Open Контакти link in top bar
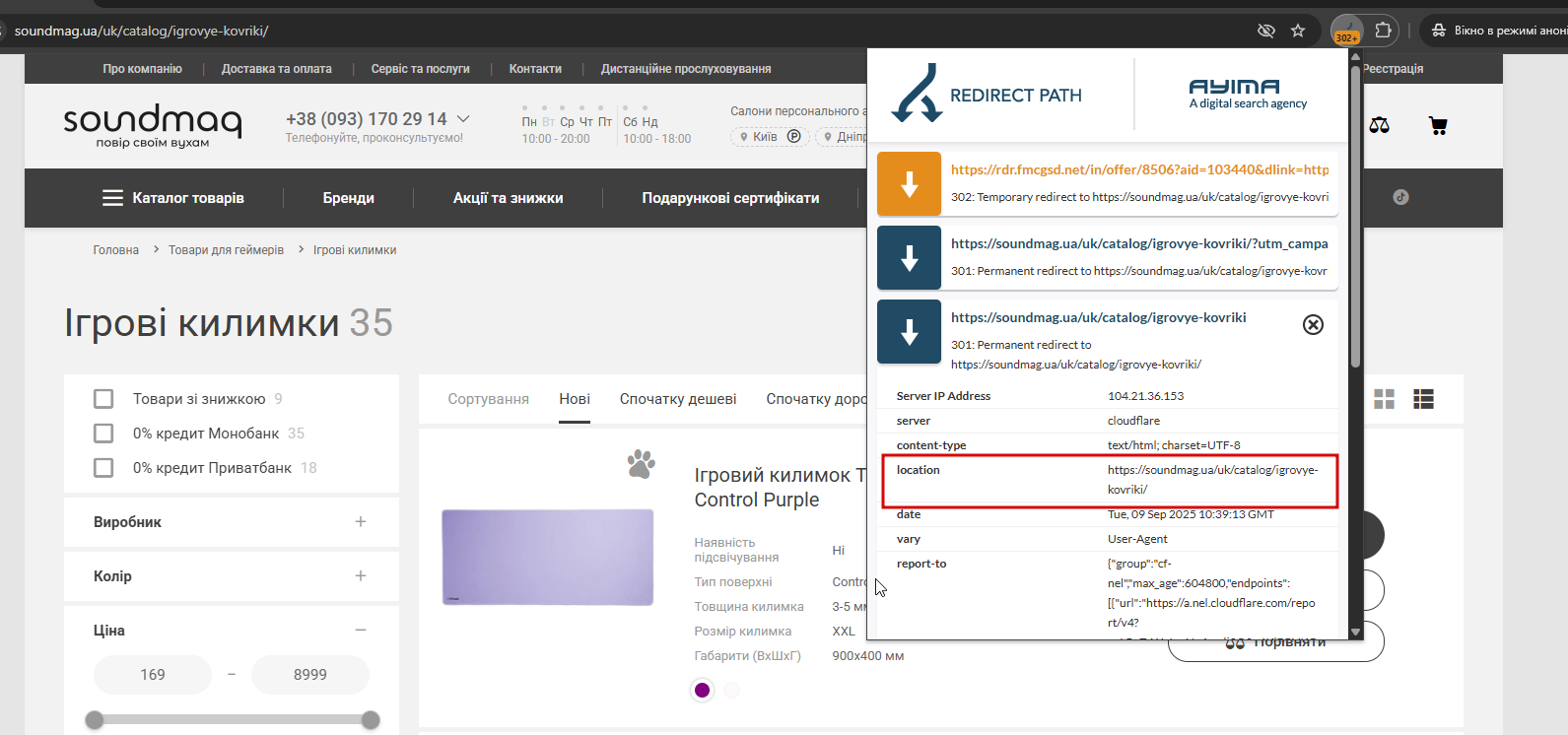The width and height of the screenshot is (1568, 735). pos(535,69)
